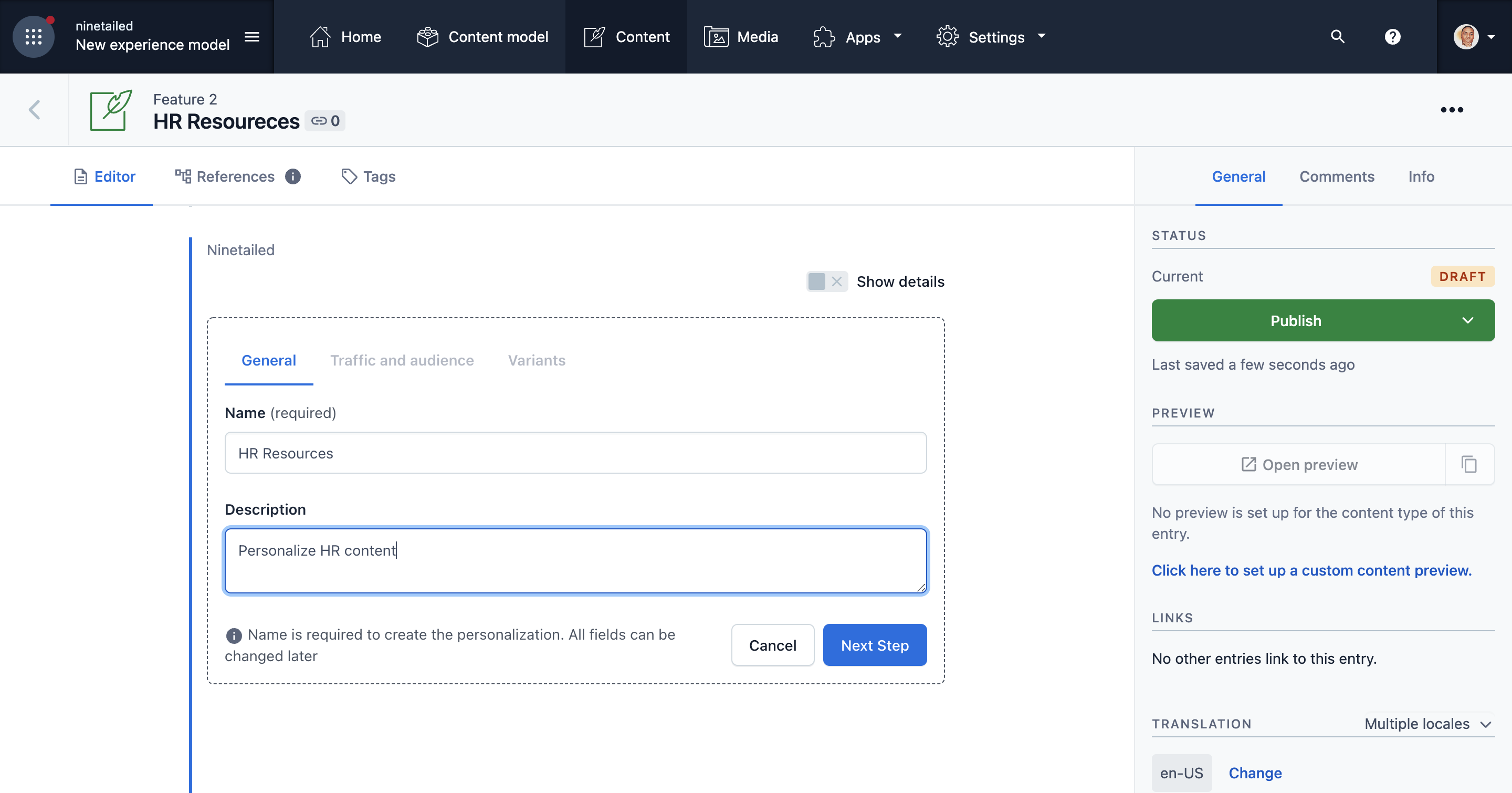Screen dimensions: 1512x793
Task: Click the custom content preview setup link
Action: pos(1311,570)
